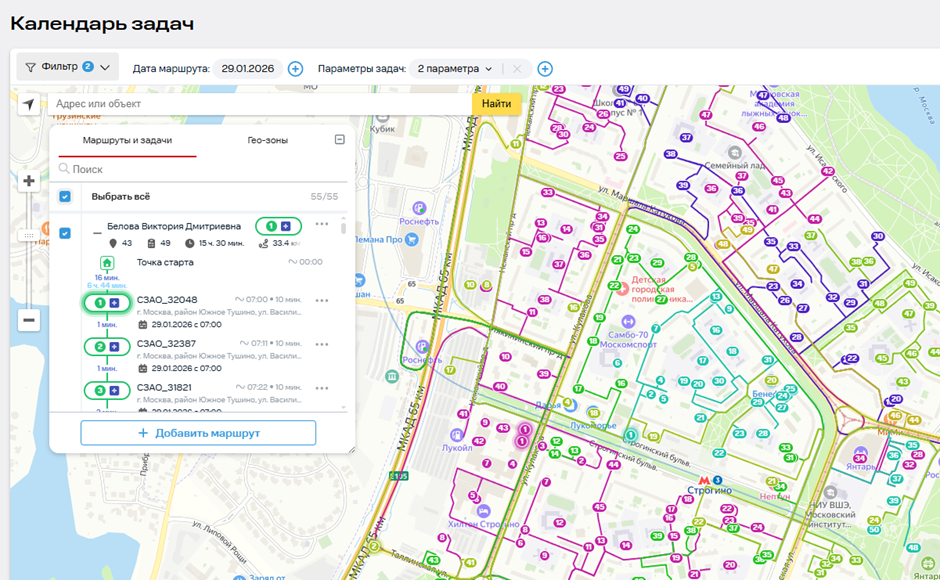Switch to the Гео-зоны tab
The image size is (940, 580).
pos(267,140)
